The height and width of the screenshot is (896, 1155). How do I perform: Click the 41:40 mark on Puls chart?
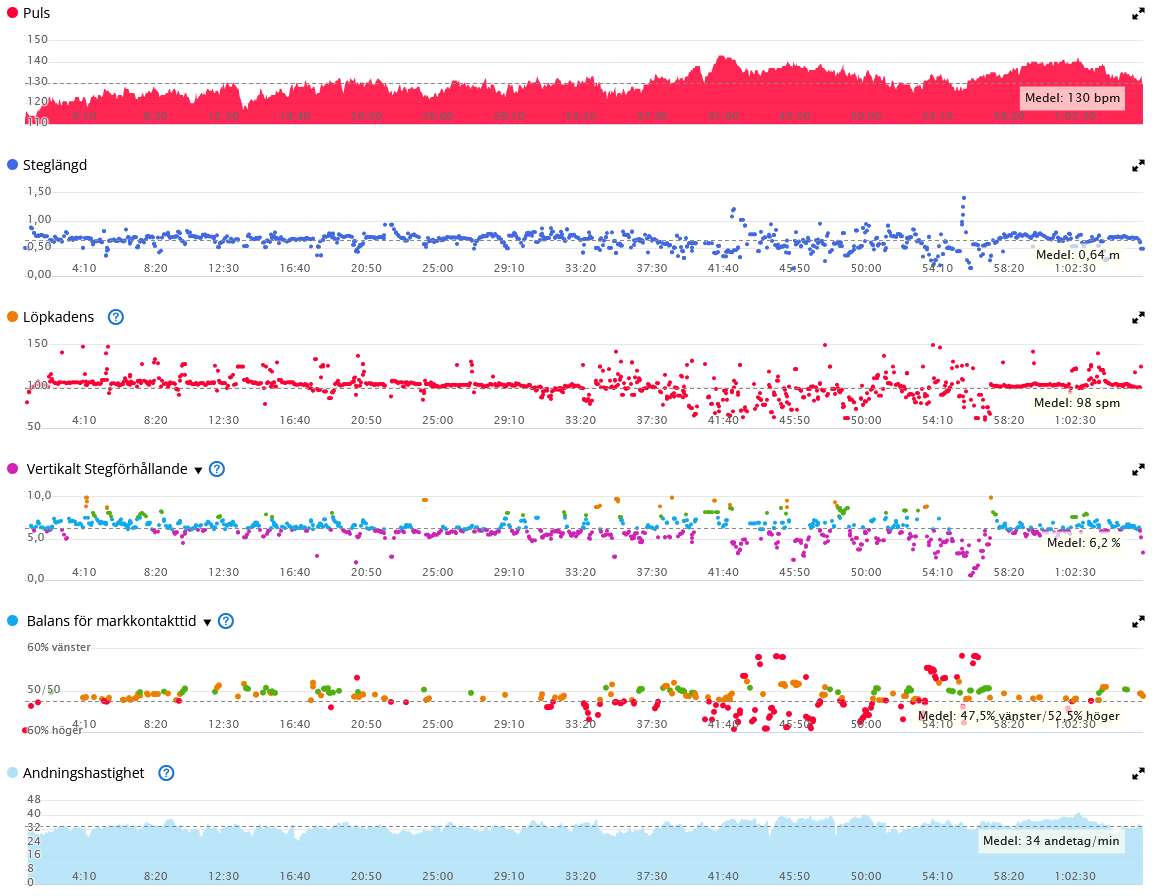tap(723, 116)
